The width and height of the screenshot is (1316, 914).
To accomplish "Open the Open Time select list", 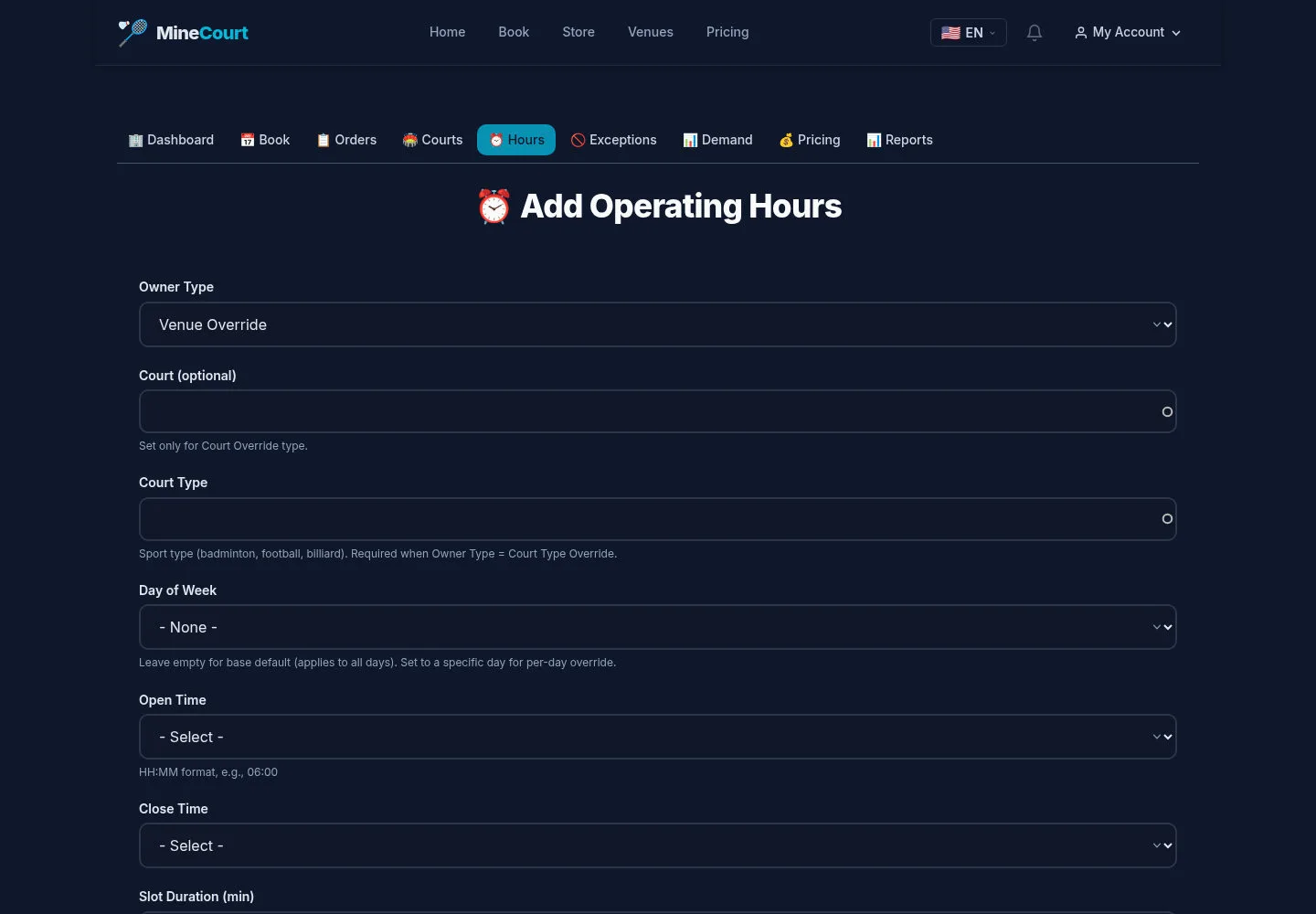I will pyautogui.click(x=658, y=737).
